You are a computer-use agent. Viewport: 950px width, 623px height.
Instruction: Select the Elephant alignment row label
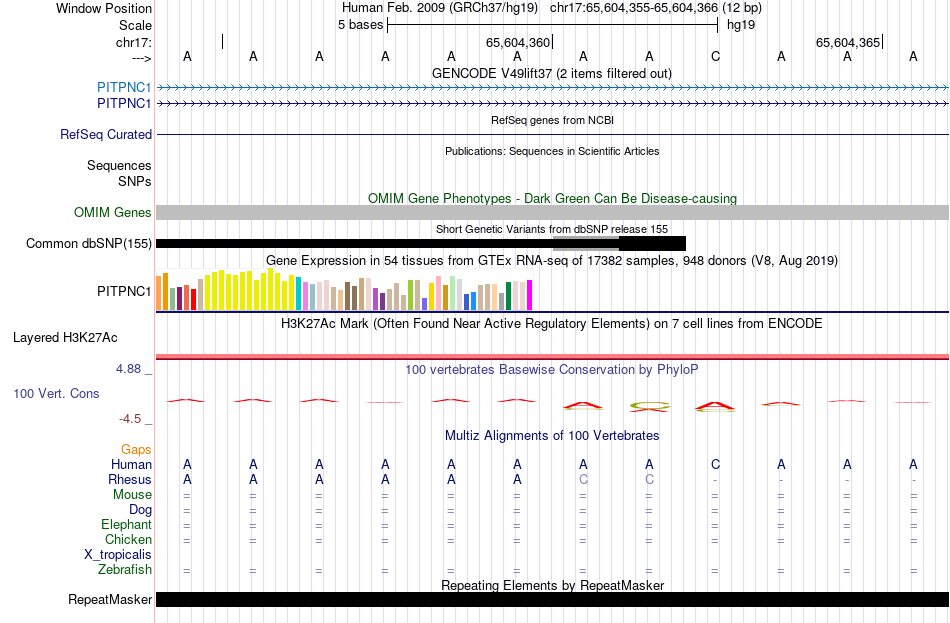127,525
